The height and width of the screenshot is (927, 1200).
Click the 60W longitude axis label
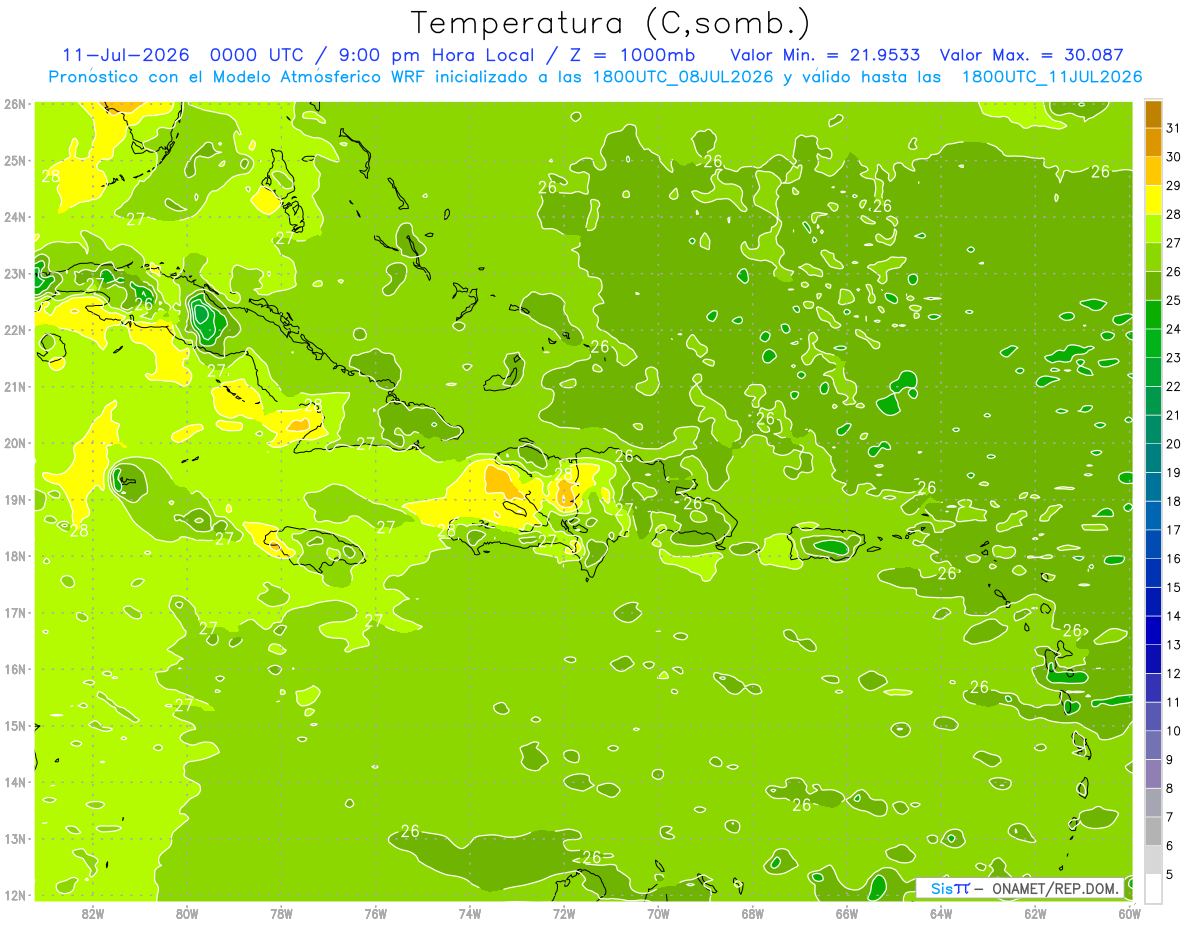[1129, 913]
